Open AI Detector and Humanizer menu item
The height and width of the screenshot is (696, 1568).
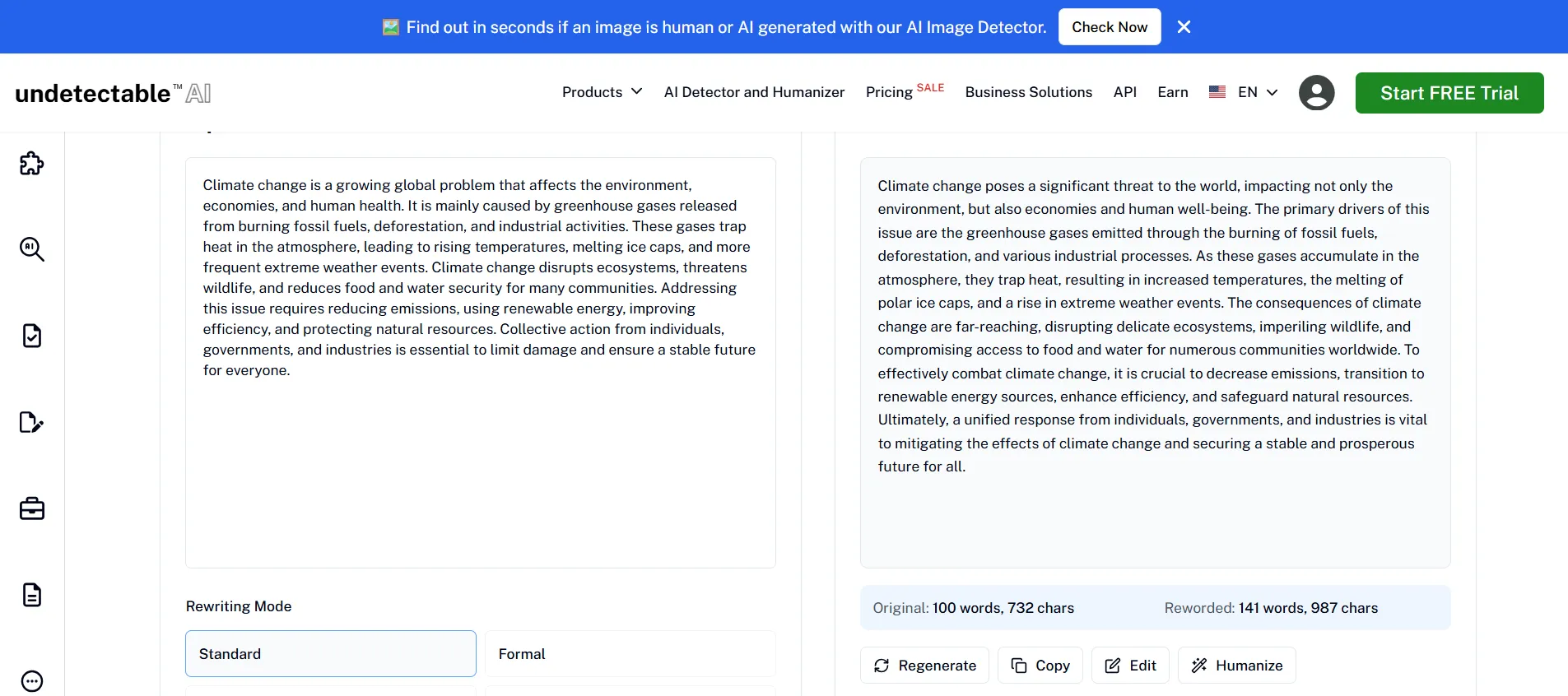pos(753,92)
